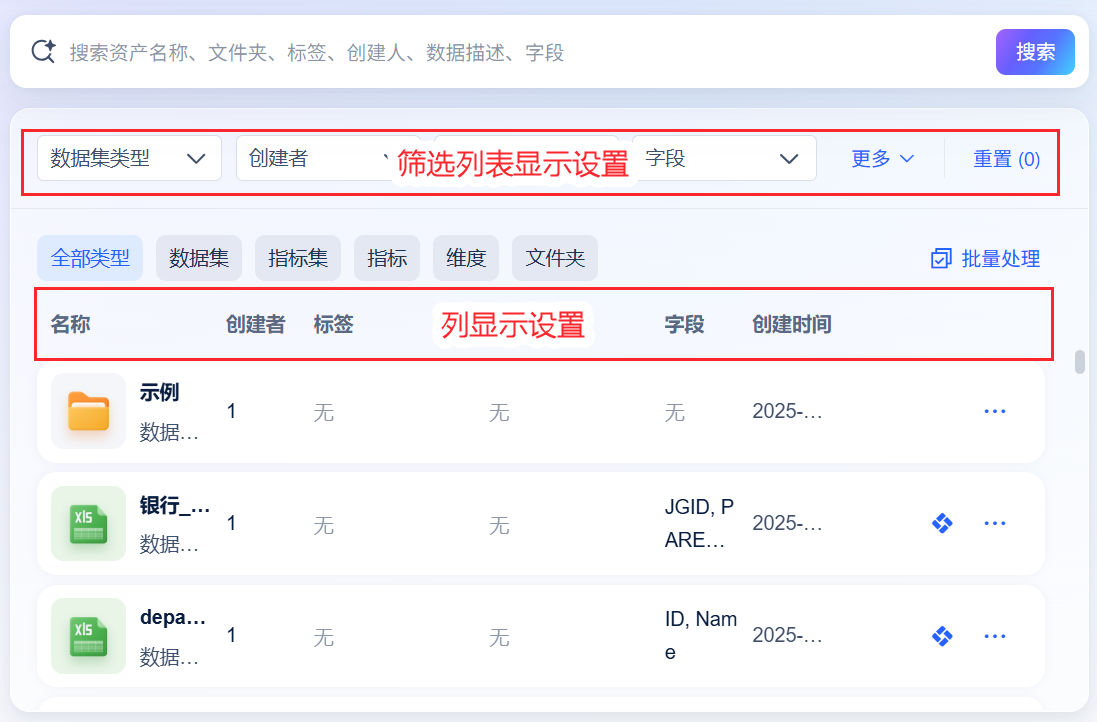Click the AI search magnifier icon
The height and width of the screenshot is (722, 1097).
(43, 51)
